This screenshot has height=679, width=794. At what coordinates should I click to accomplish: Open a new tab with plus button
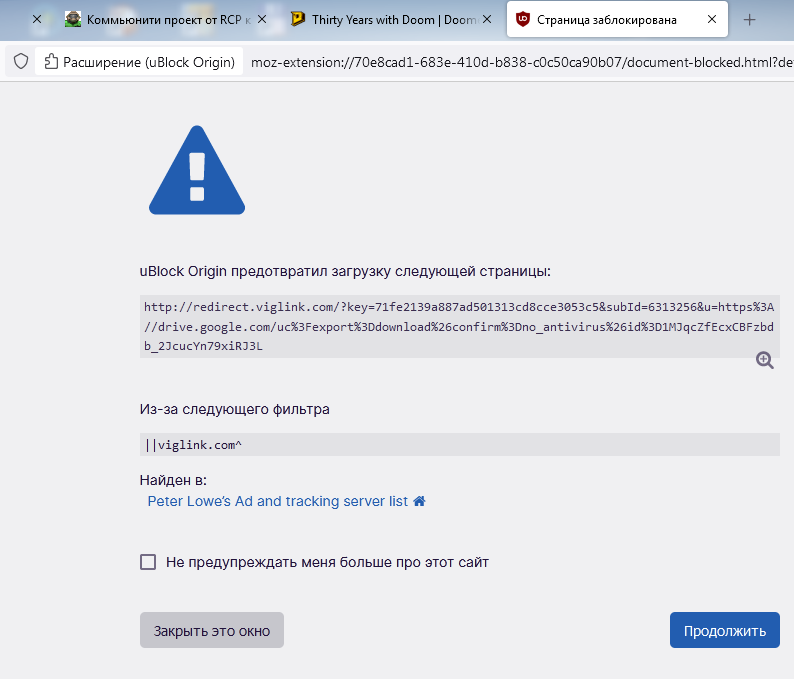pos(749,20)
